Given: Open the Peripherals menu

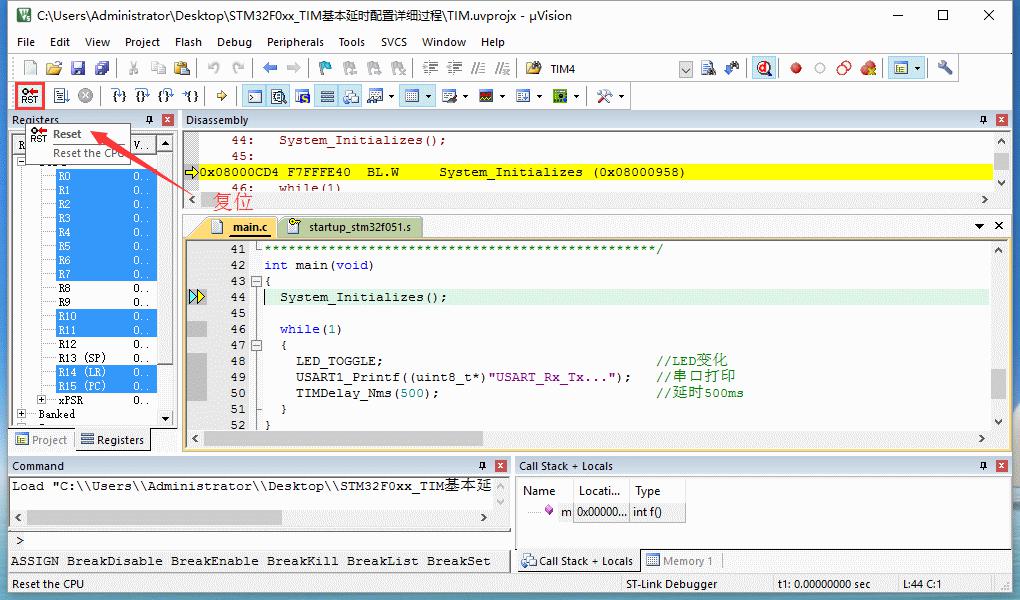Looking at the screenshot, I should click(295, 42).
